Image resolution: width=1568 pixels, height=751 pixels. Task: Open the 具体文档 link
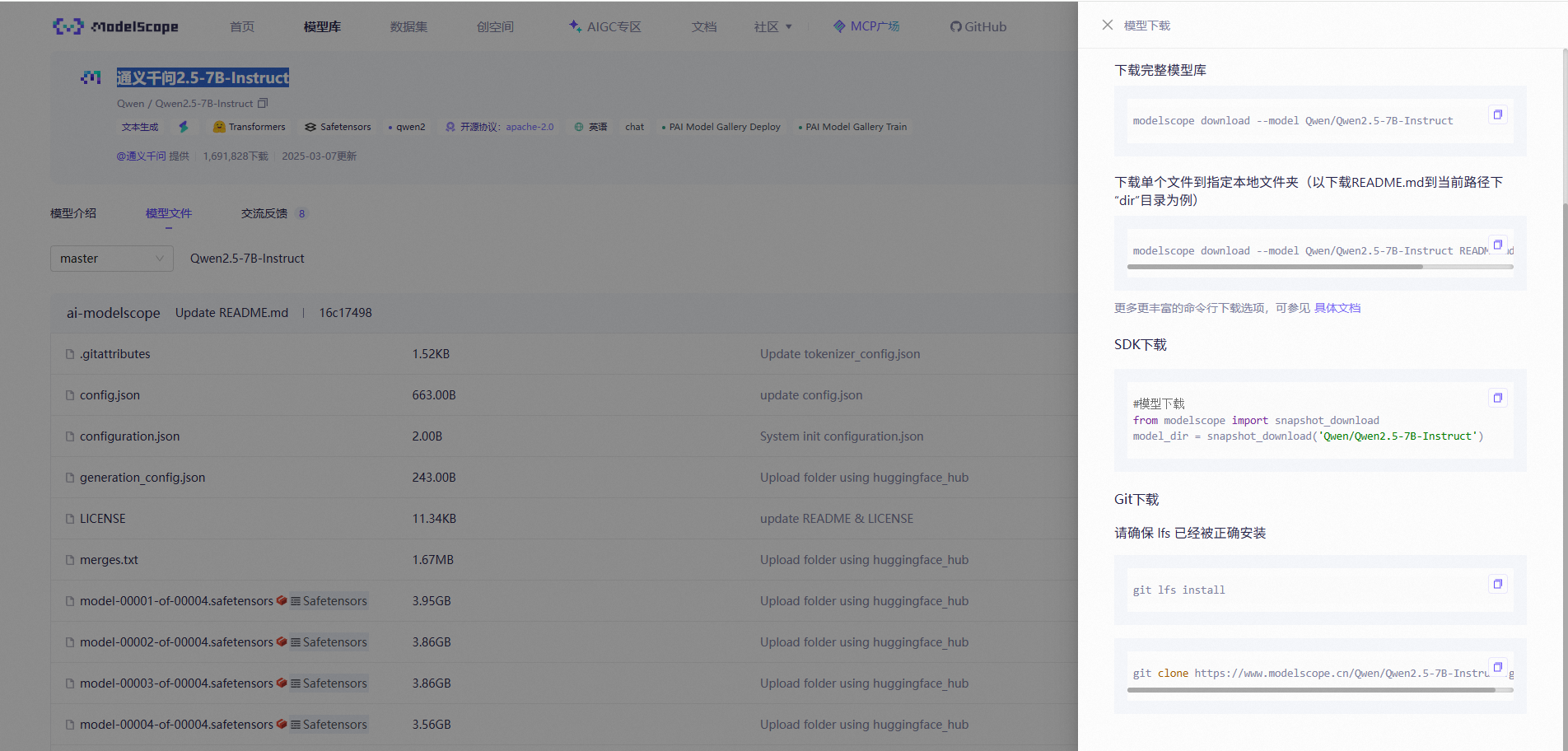tap(1337, 308)
